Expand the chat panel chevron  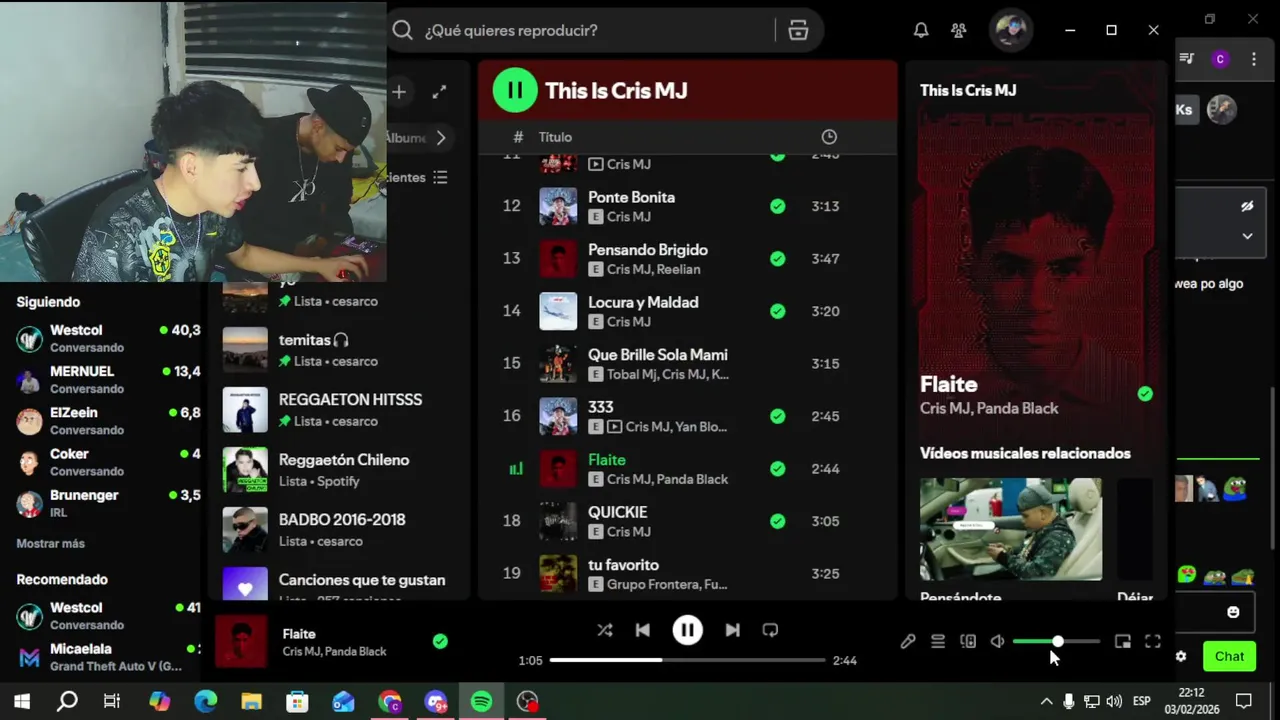pos(1247,236)
